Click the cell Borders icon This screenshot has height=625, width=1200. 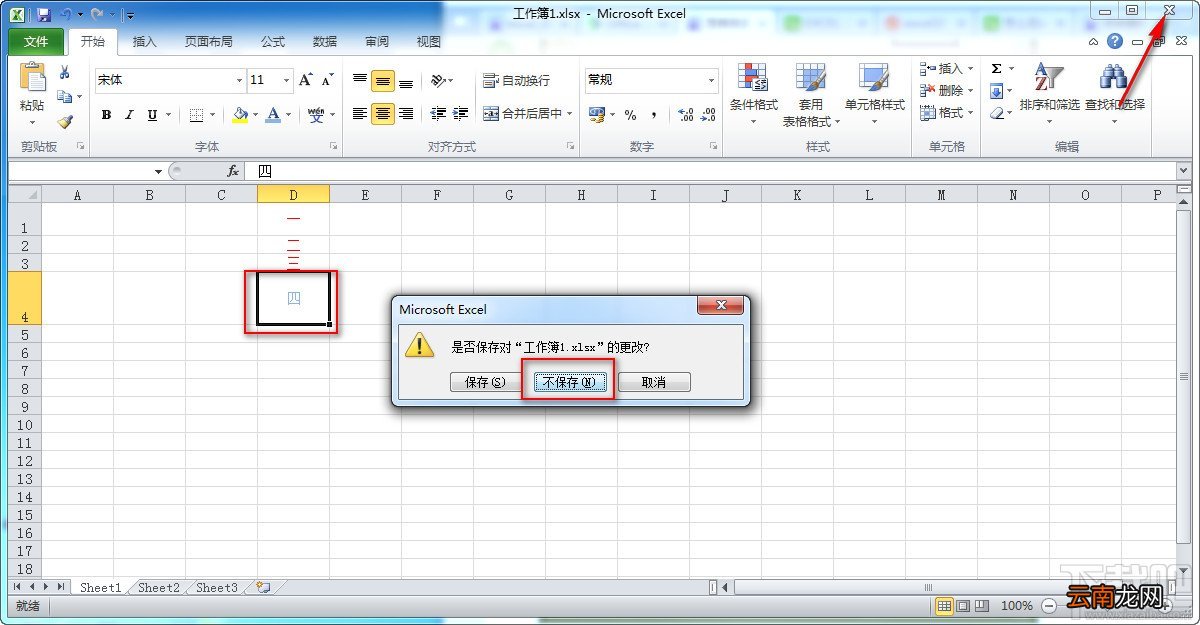click(x=196, y=115)
